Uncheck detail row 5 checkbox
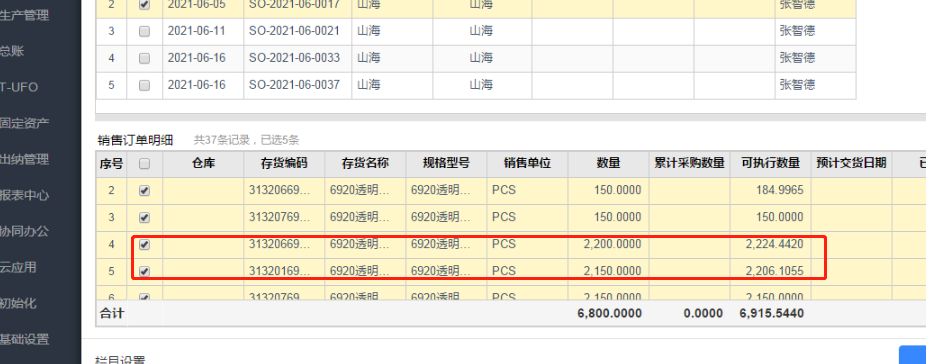The height and width of the screenshot is (364, 926). pyautogui.click(x=144, y=272)
